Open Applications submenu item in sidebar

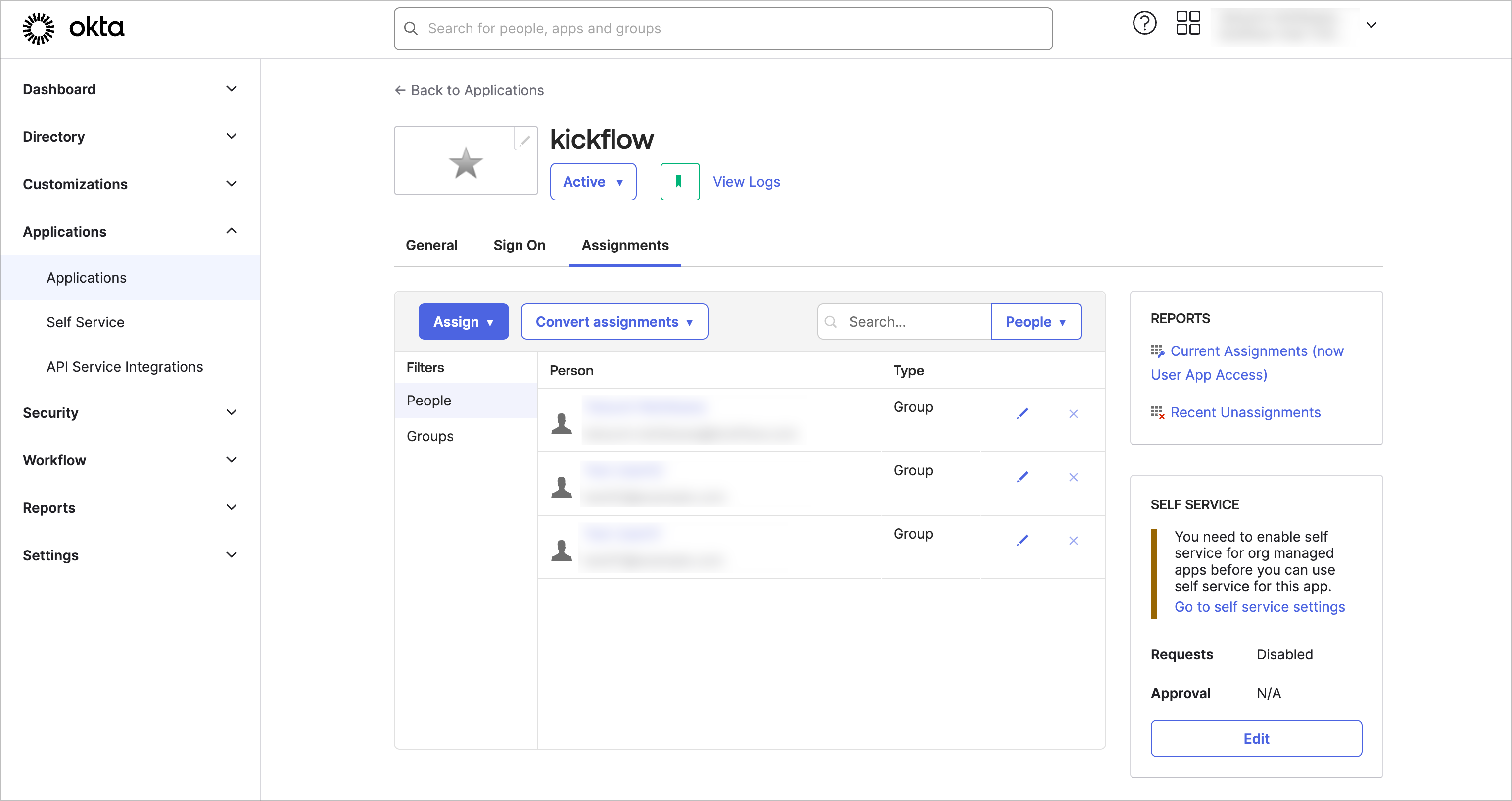130,278
